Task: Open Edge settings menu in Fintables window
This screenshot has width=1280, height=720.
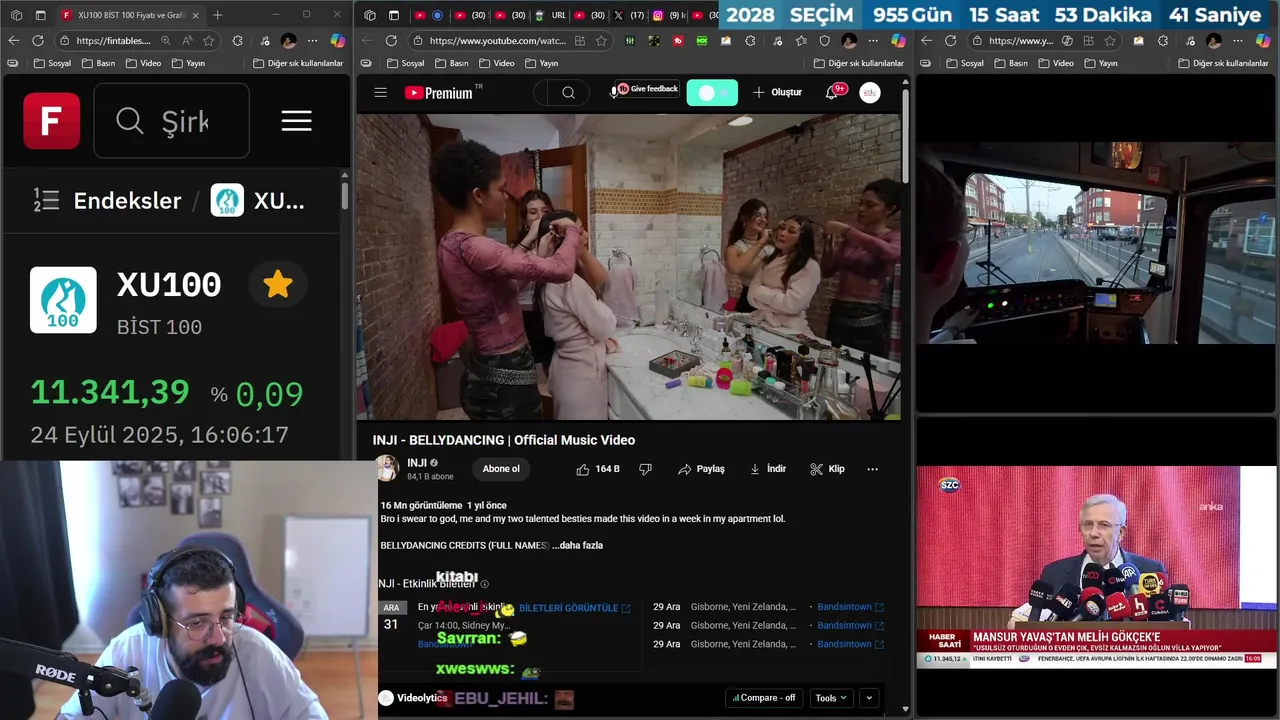Action: [x=313, y=41]
